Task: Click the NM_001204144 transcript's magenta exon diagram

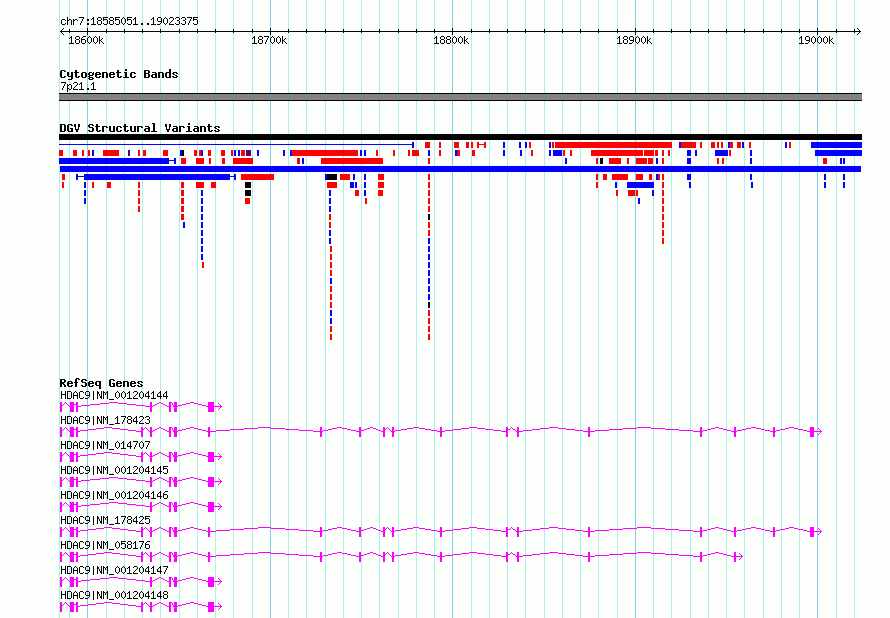Action: [x=141, y=407]
